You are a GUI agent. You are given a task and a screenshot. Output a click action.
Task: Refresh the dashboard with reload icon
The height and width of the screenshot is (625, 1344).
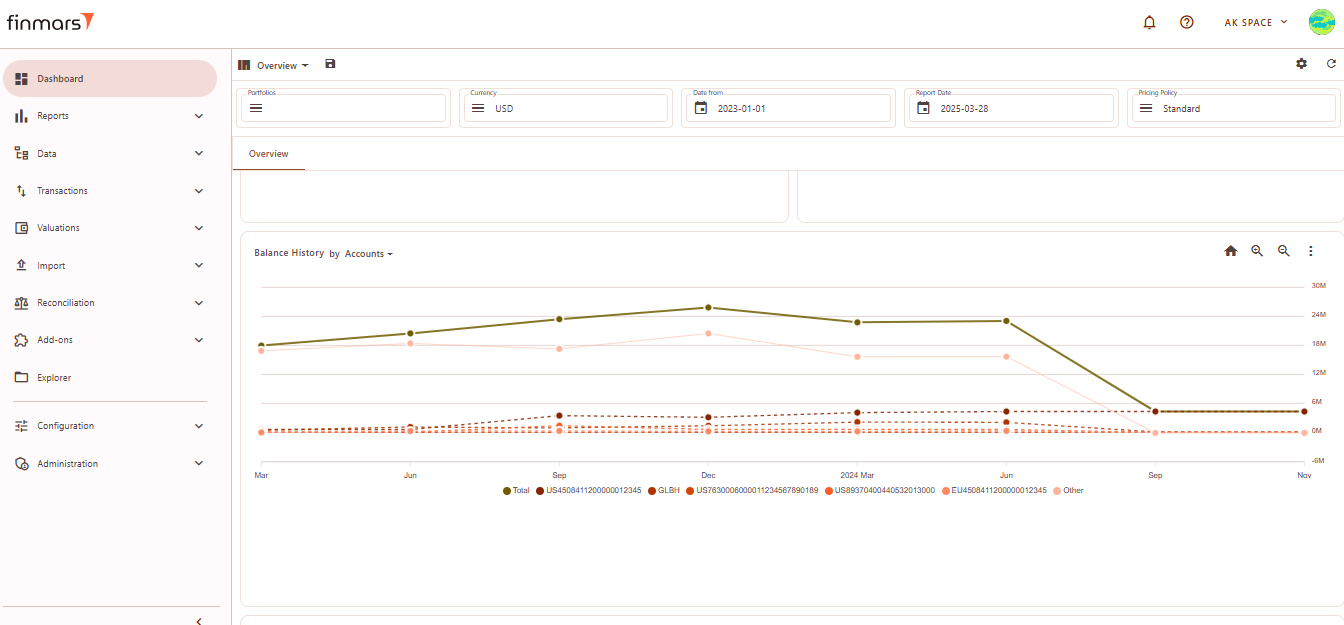(x=1331, y=64)
